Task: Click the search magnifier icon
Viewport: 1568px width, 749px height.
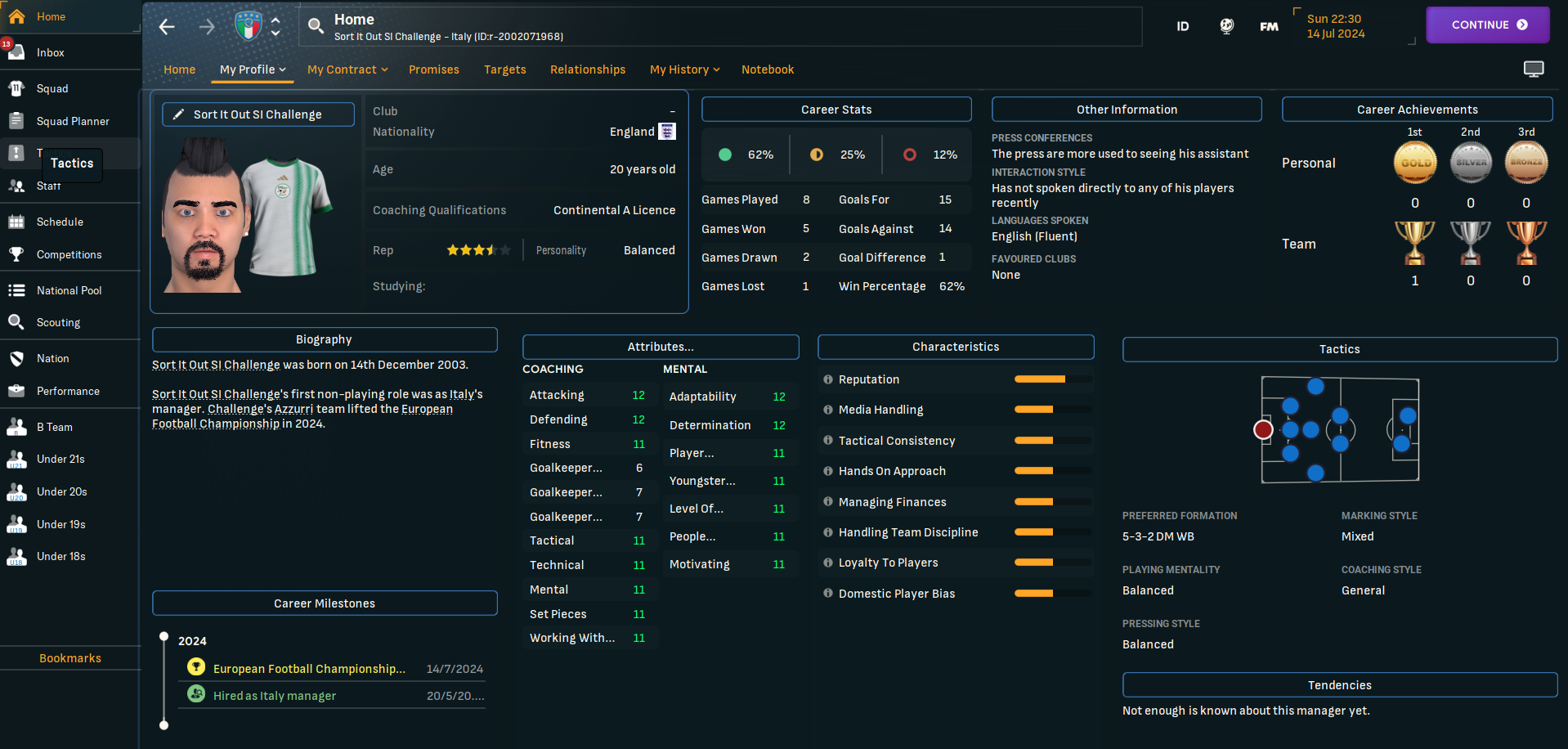Action: coord(316,26)
